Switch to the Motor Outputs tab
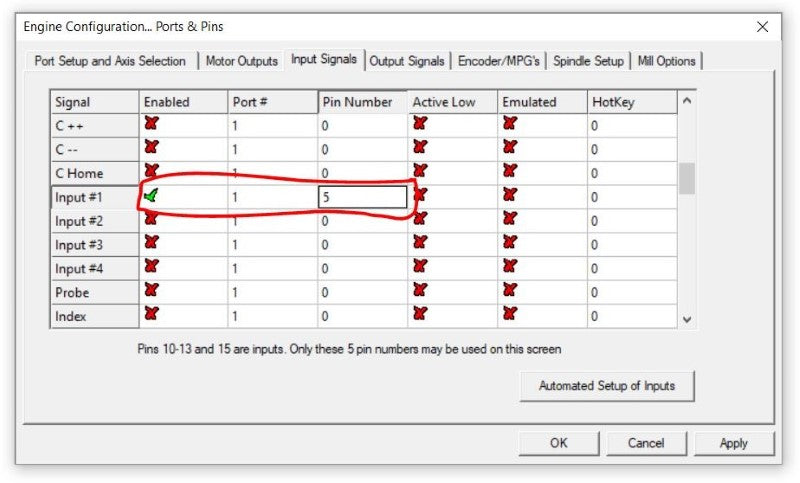 click(x=241, y=61)
